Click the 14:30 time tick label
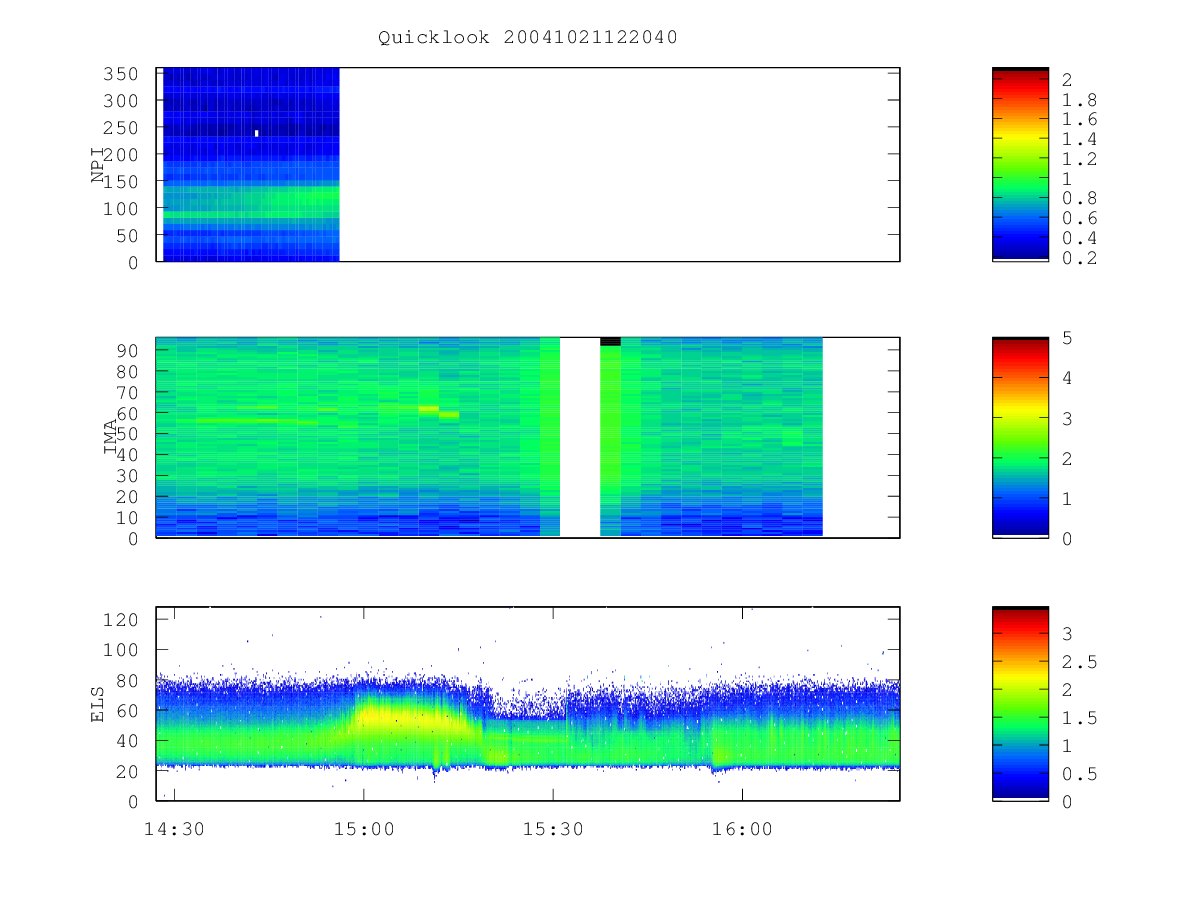 pyautogui.click(x=175, y=829)
